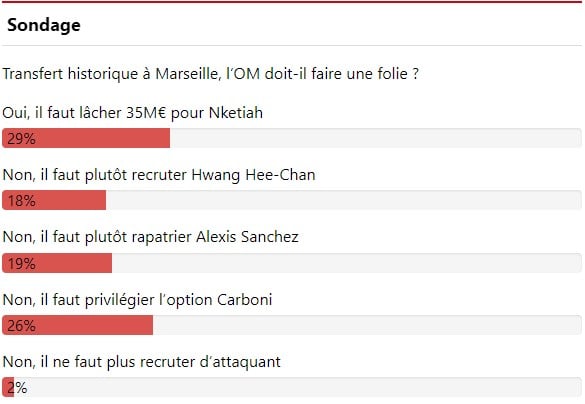
Task: Click the red 26% result bar
Action: (77, 325)
